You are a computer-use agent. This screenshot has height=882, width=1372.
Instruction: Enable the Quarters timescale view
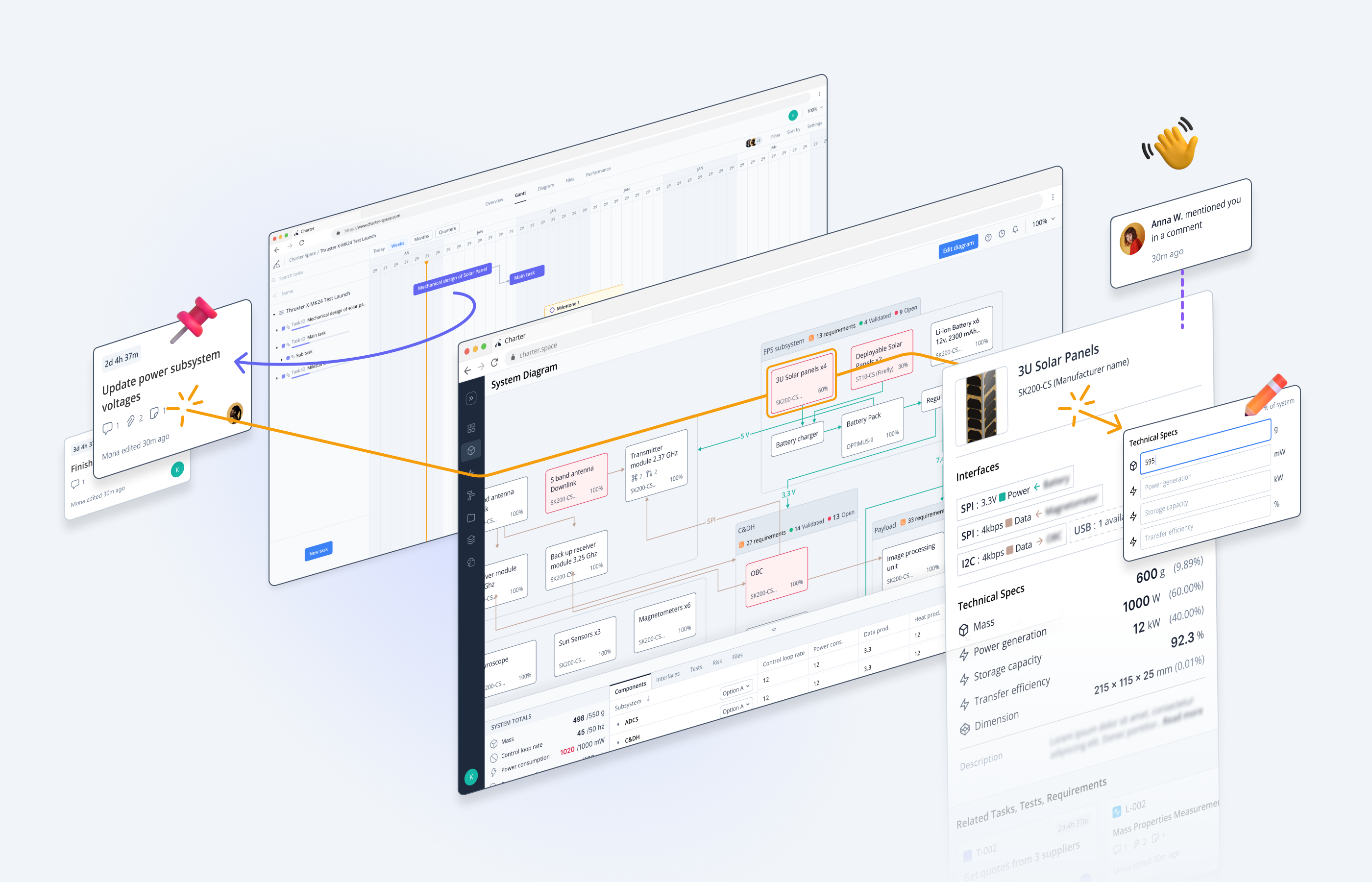[447, 232]
